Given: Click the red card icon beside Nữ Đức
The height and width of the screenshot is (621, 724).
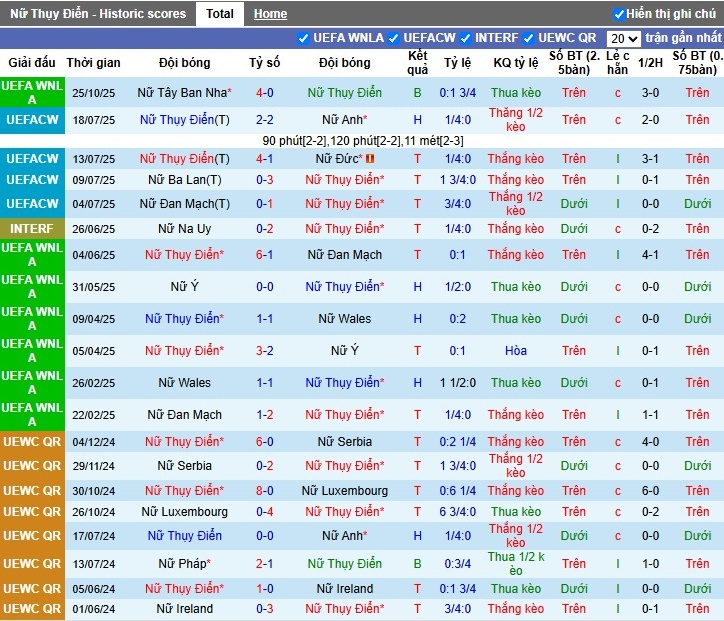Looking at the screenshot, I should point(369,159).
